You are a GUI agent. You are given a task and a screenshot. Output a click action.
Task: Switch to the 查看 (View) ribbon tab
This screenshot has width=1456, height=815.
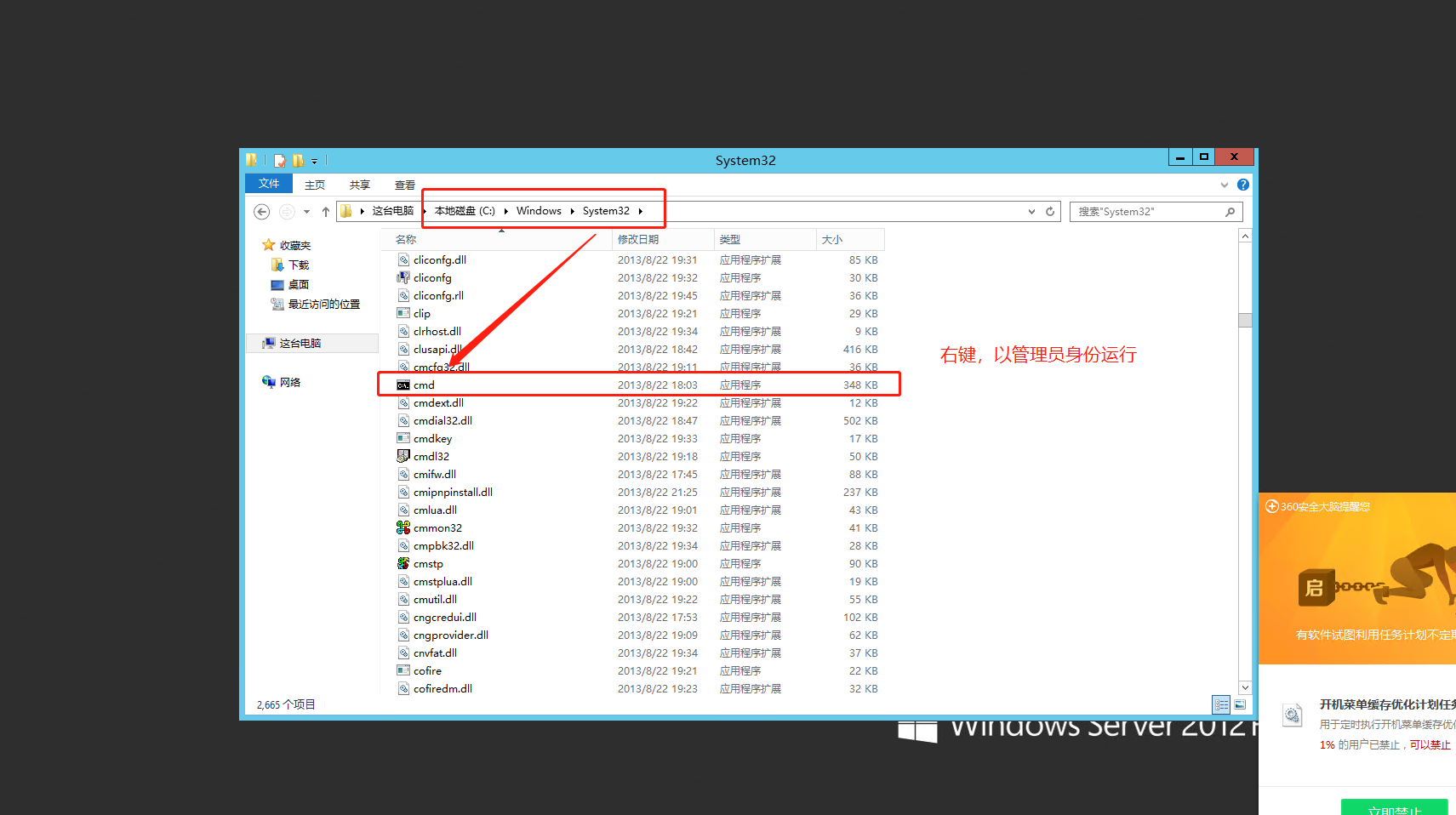[404, 185]
